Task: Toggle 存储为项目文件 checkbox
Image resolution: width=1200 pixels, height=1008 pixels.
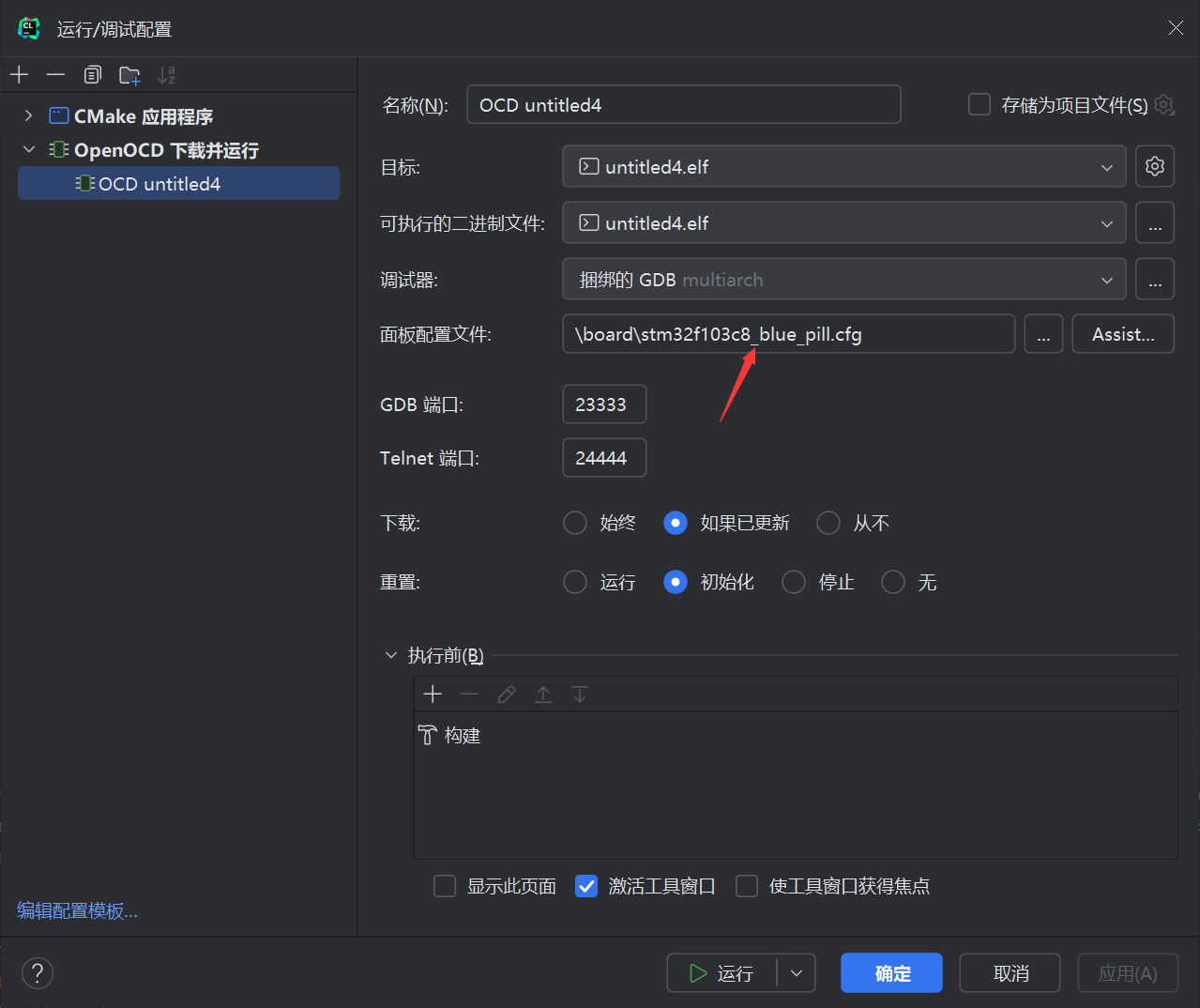Action: point(980,104)
